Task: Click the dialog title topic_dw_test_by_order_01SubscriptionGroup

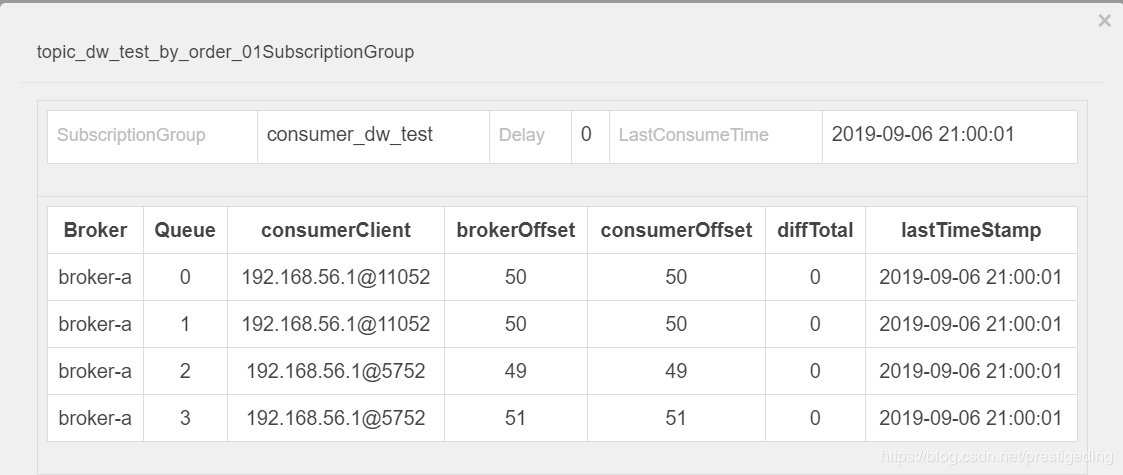Action: (x=225, y=52)
